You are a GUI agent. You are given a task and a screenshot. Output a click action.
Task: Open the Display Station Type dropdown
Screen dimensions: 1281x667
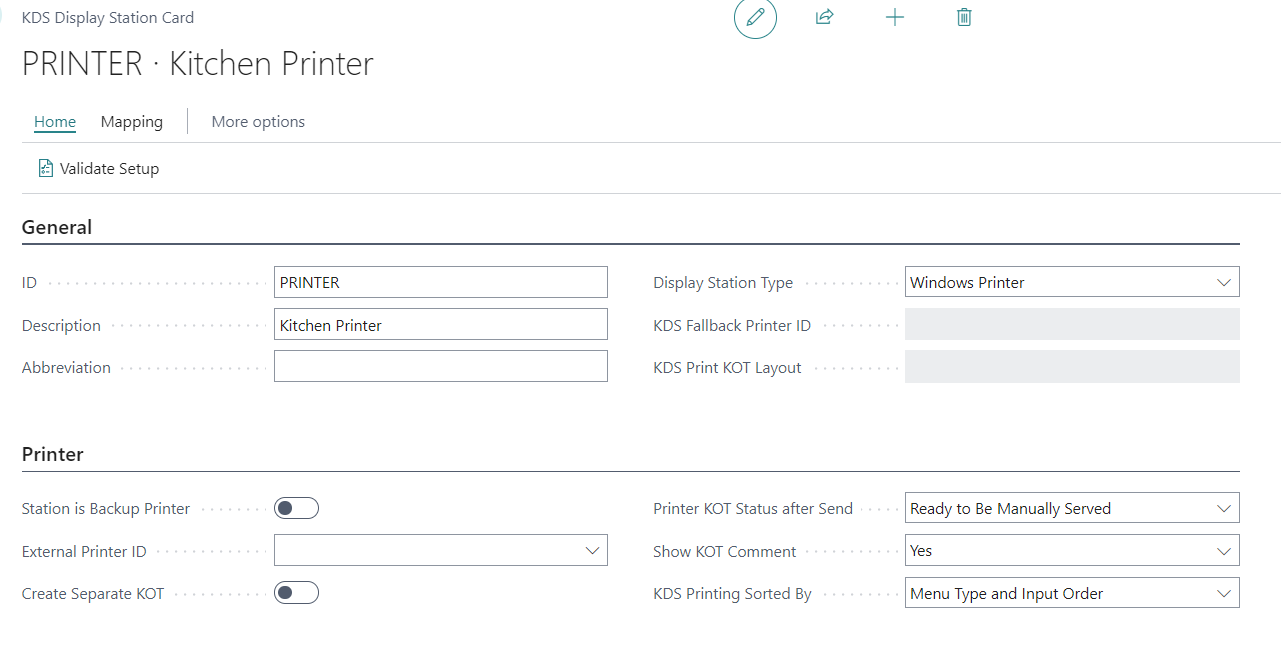(x=1071, y=282)
